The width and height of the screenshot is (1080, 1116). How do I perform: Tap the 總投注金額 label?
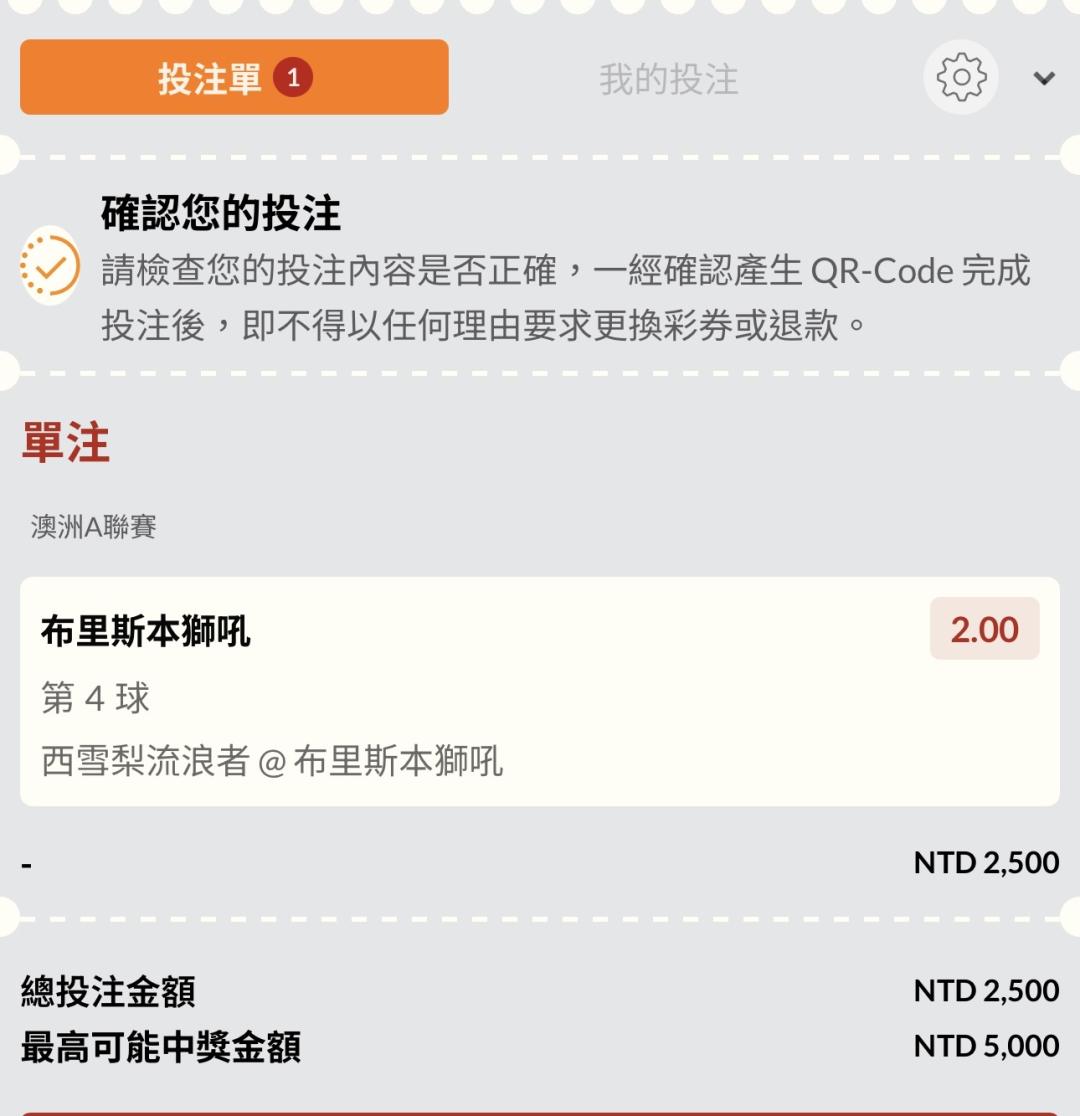coord(108,991)
